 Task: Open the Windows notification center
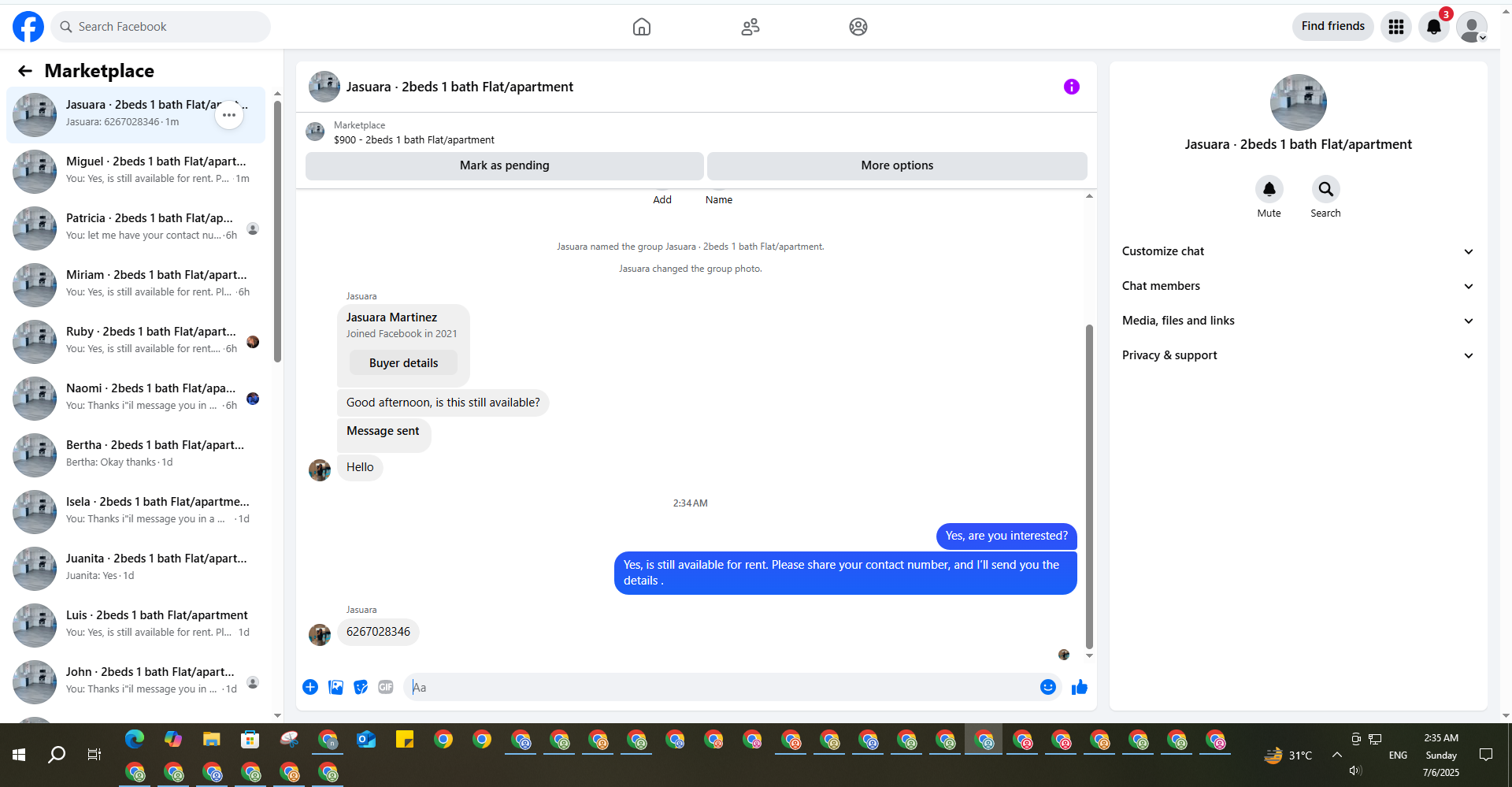point(1486,755)
